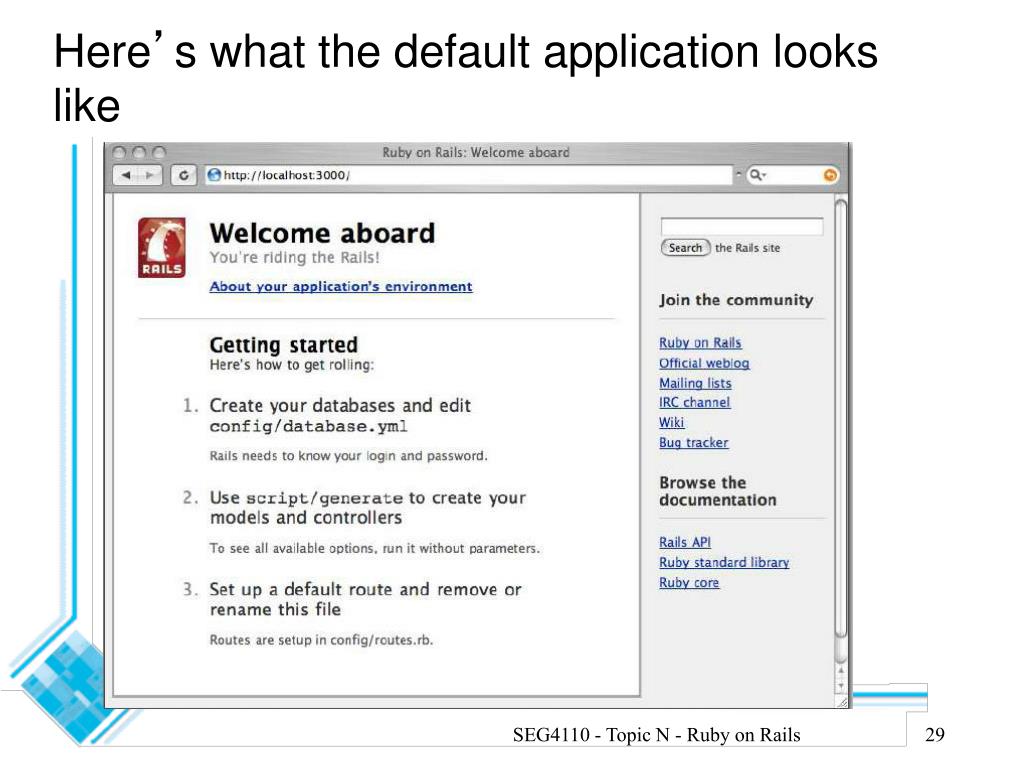Click 'To see all available options' text
The height and width of the screenshot is (768, 1024).
(374, 549)
